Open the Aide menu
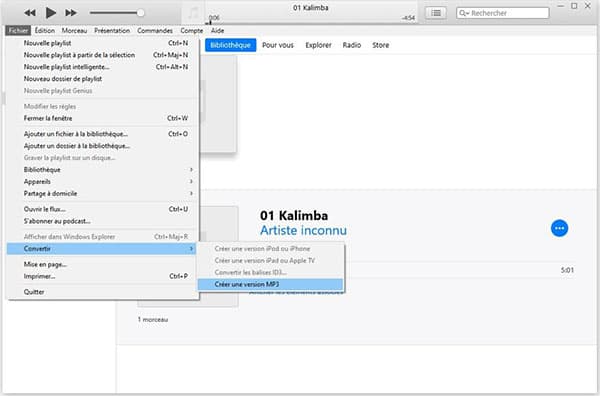This screenshot has height=396, width=600. pyautogui.click(x=217, y=31)
